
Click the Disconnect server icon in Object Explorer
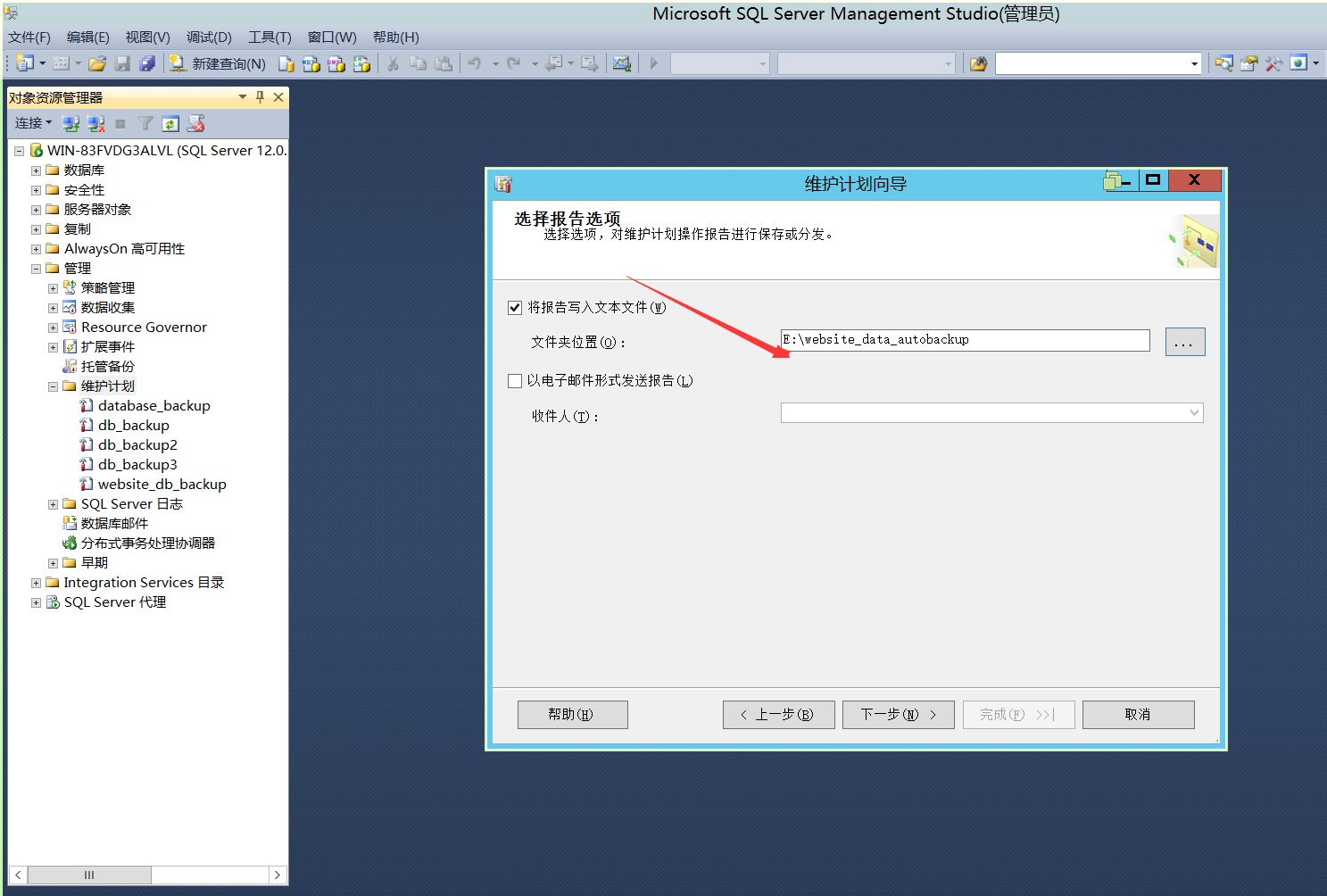95,123
